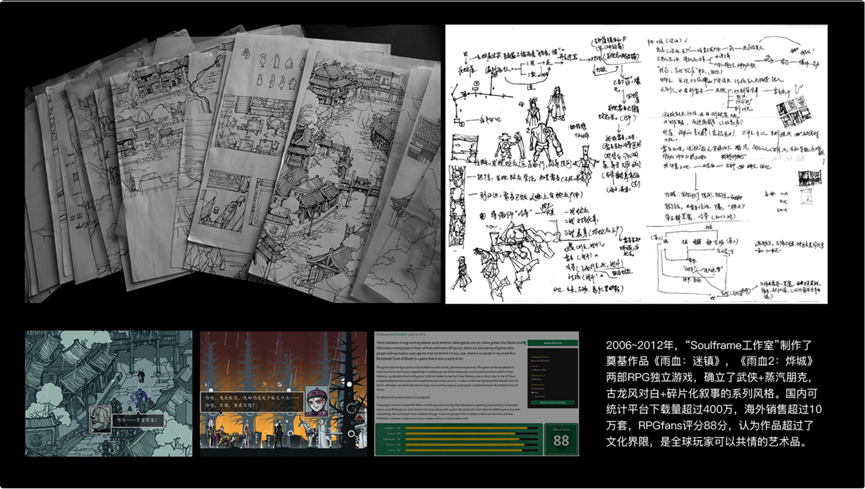Click the Gameplay rating bar
This screenshot has height=489, width=865.
tap(472, 439)
